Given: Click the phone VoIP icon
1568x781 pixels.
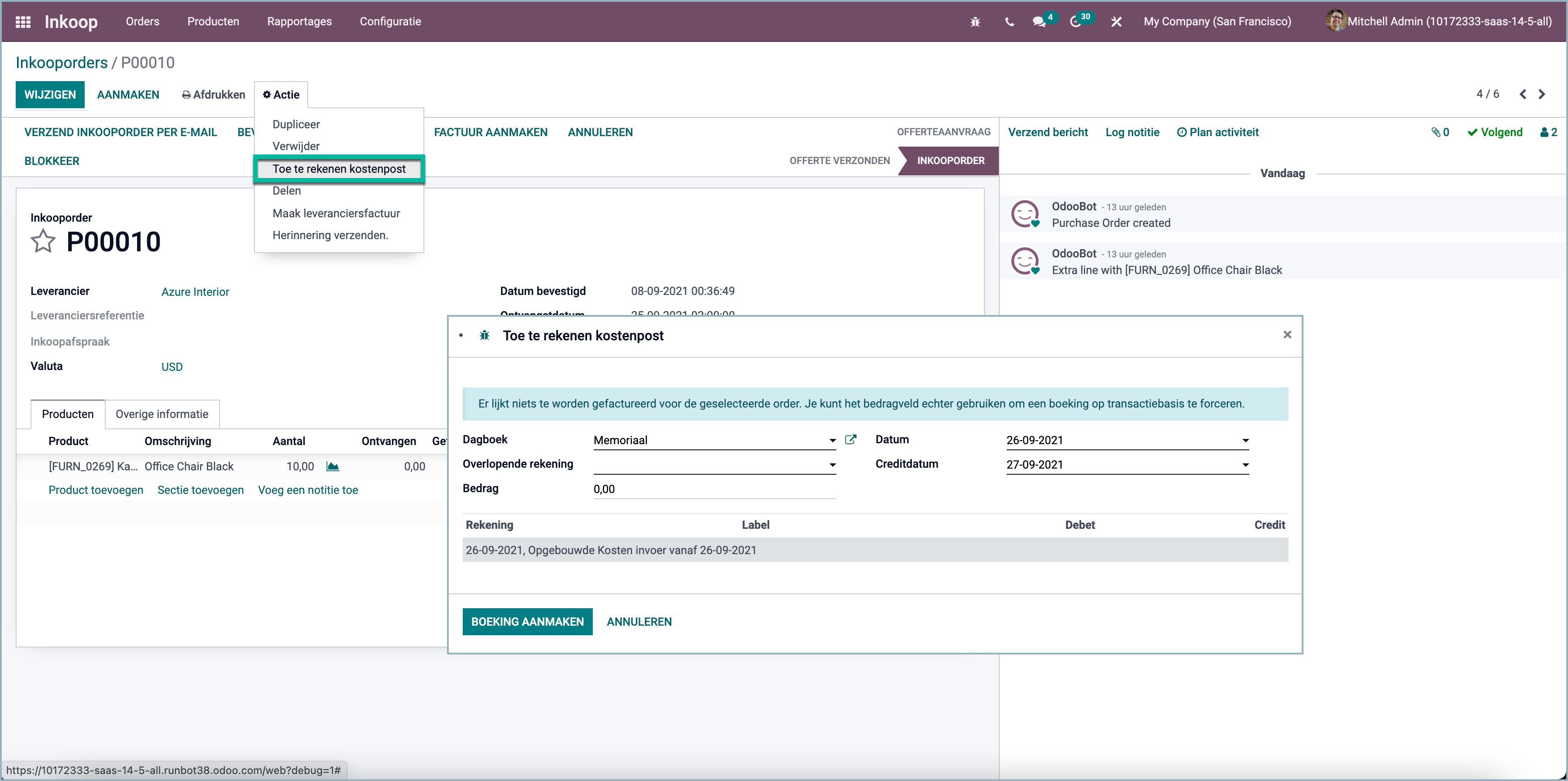Looking at the screenshot, I should point(1009,22).
